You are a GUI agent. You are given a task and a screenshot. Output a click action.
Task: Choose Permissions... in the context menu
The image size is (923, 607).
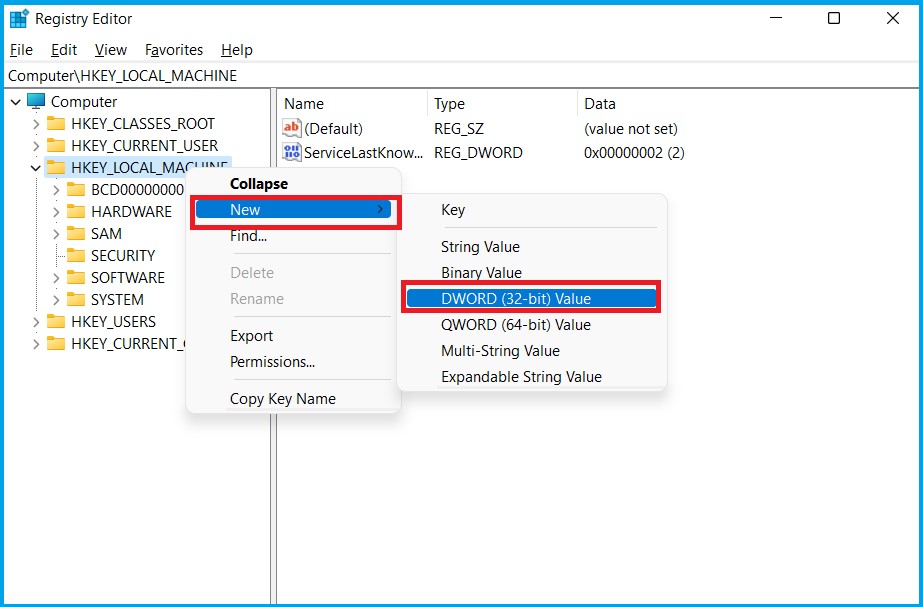click(293, 361)
